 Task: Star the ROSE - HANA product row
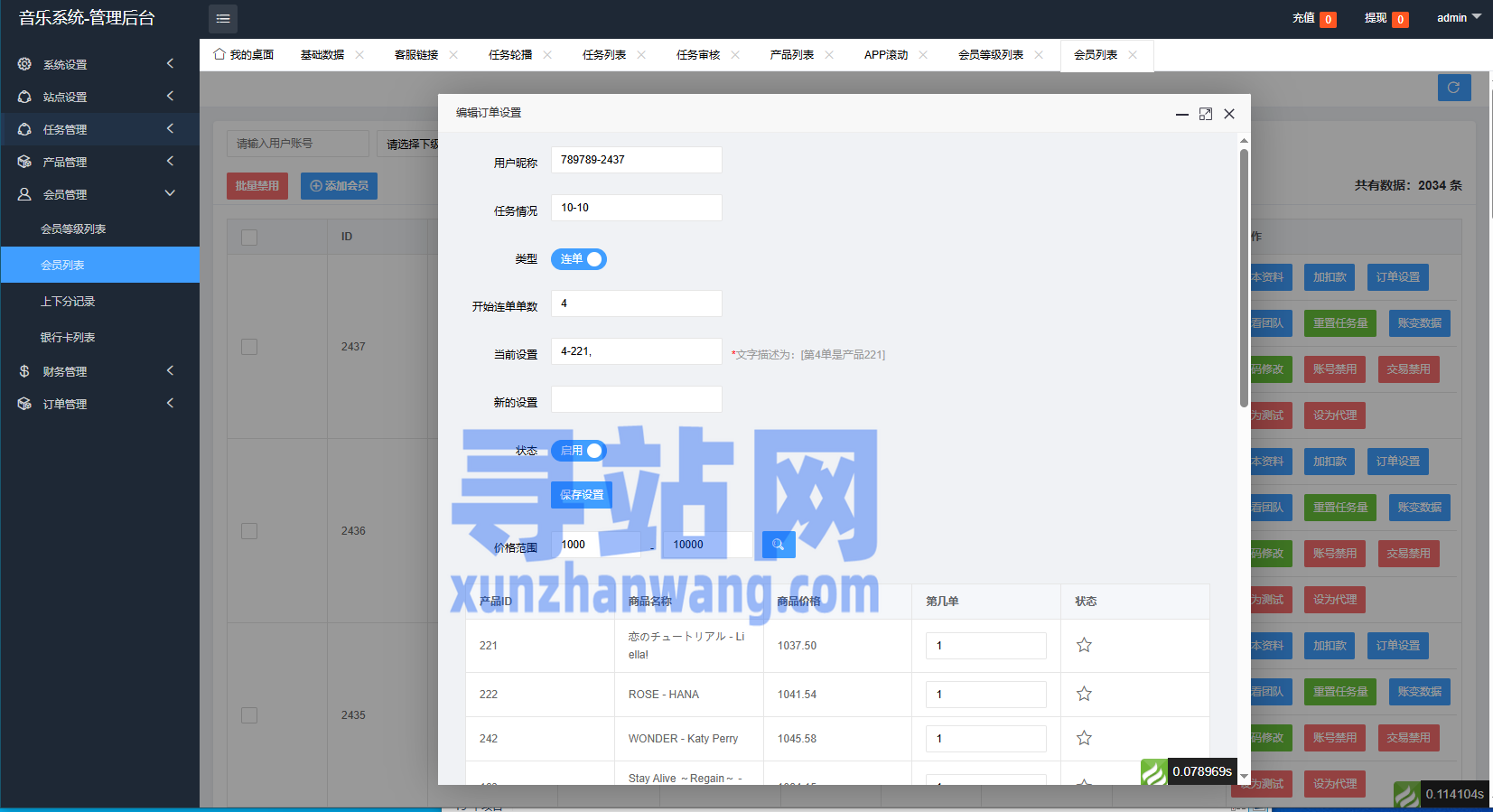tap(1084, 694)
